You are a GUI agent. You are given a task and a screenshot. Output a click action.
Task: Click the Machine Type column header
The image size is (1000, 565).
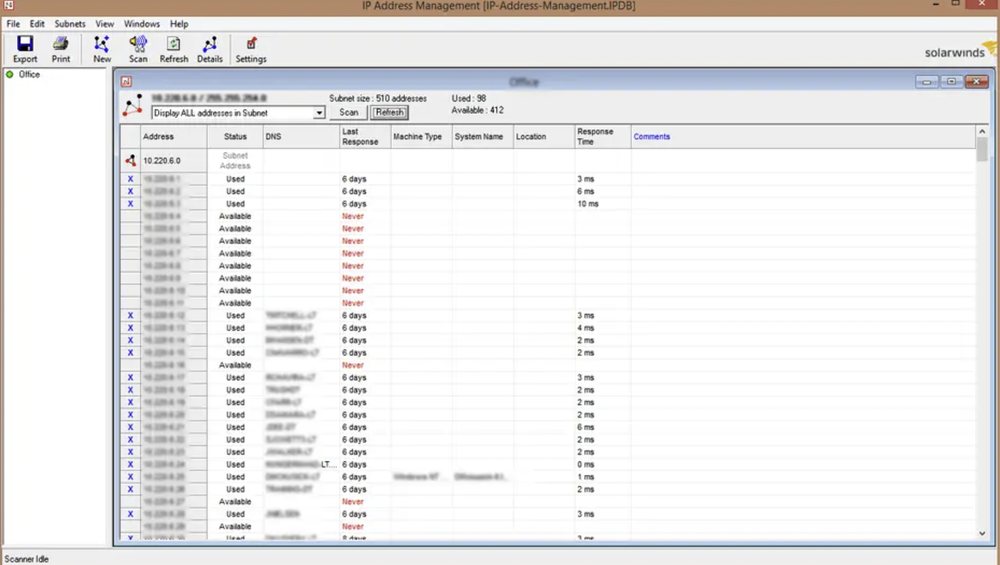[421, 136]
